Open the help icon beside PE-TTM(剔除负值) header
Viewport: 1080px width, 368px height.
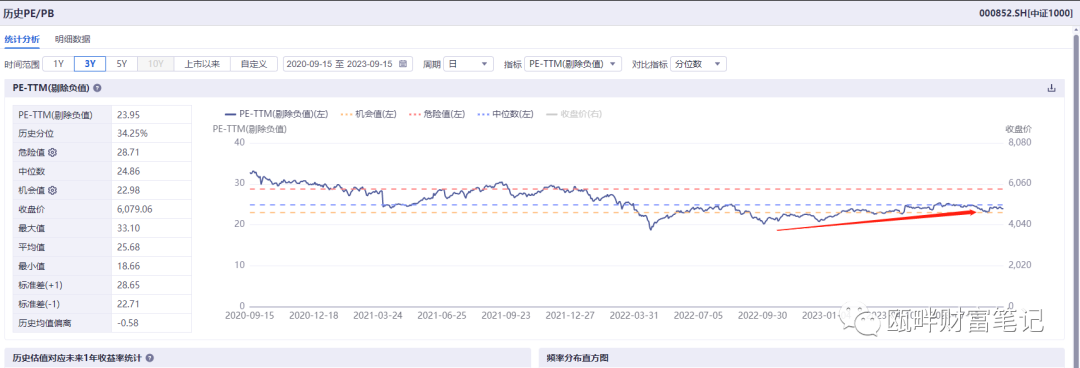point(97,88)
